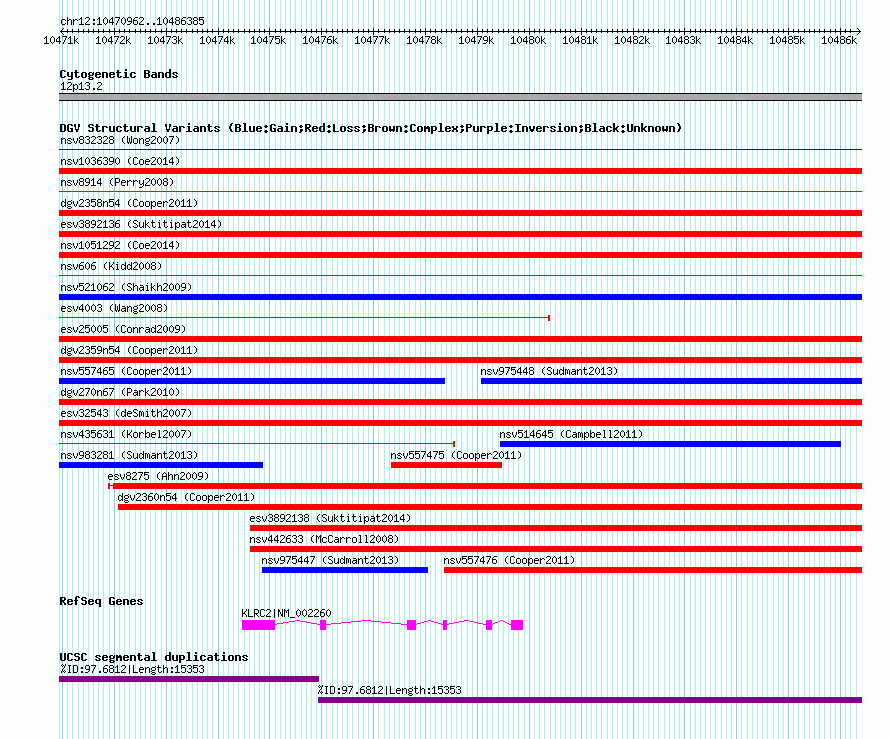
Task: Click the 12p13.2 cytogenetic band bar
Action: [x=460, y=97]
